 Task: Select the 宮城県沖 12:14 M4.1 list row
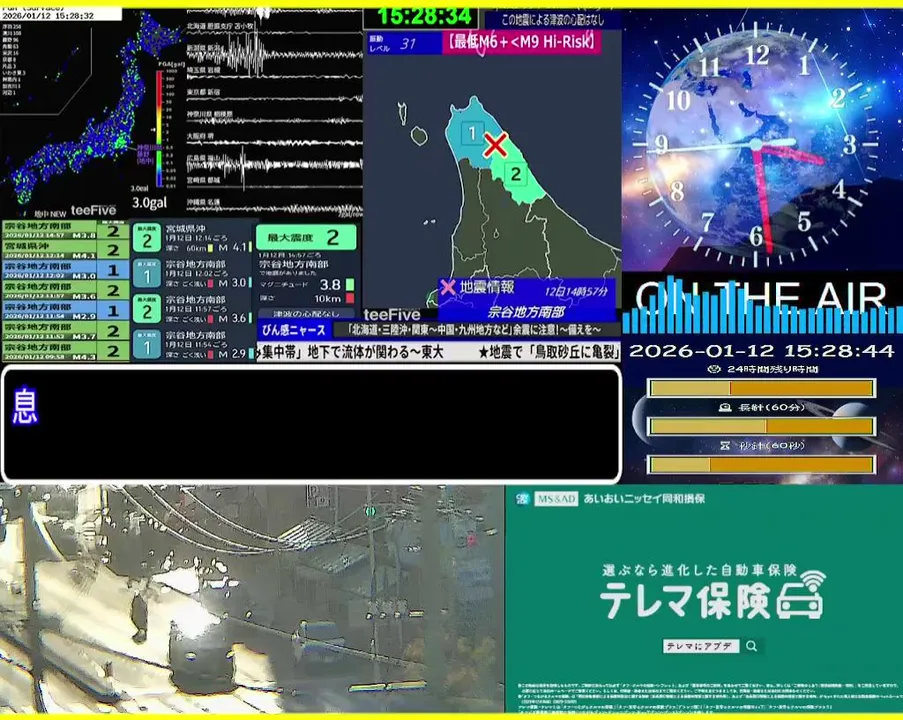pyautogui.click(x=66, y=250)
